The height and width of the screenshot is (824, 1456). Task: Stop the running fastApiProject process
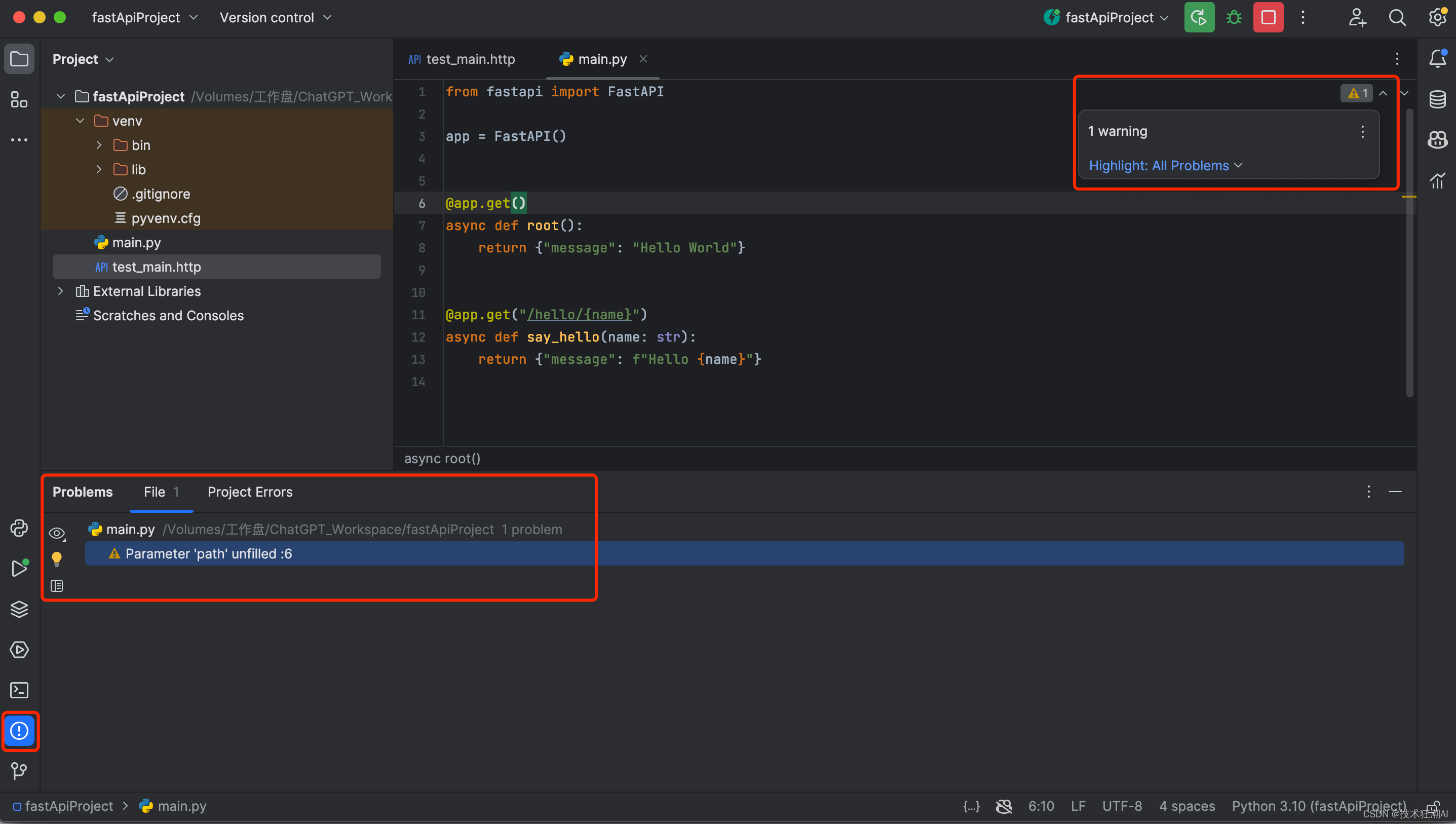1268,18
